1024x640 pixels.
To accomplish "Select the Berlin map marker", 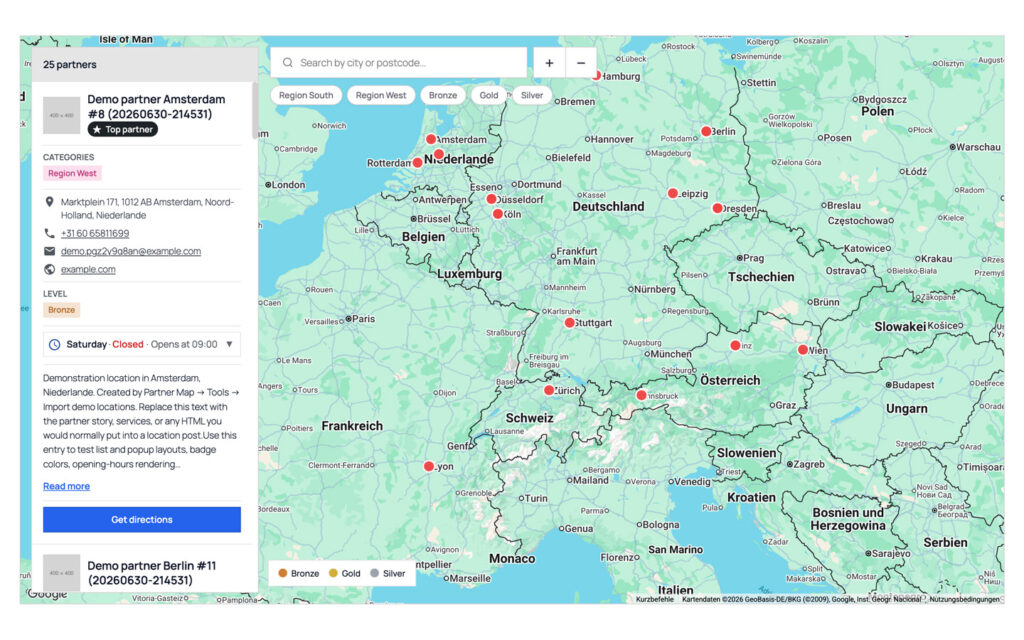I will tap(706, 131).
